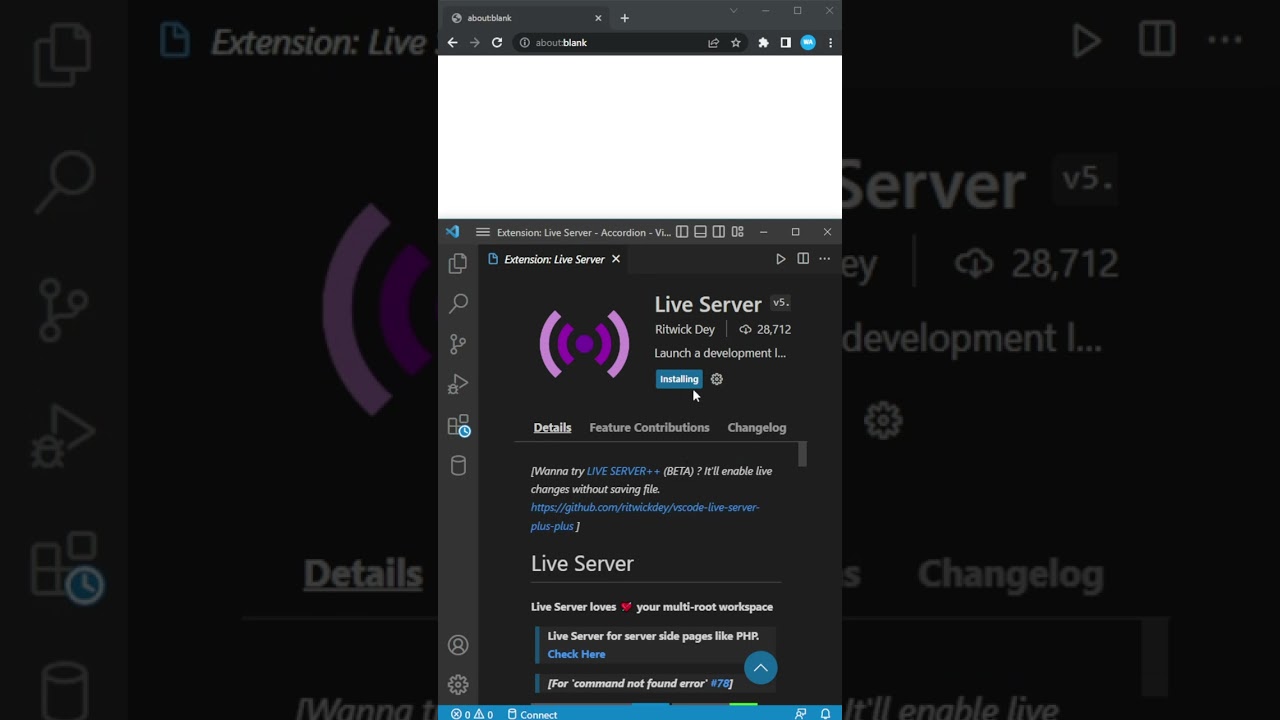
Task: Select the about:blank Chrome tab
Action: 526,18
